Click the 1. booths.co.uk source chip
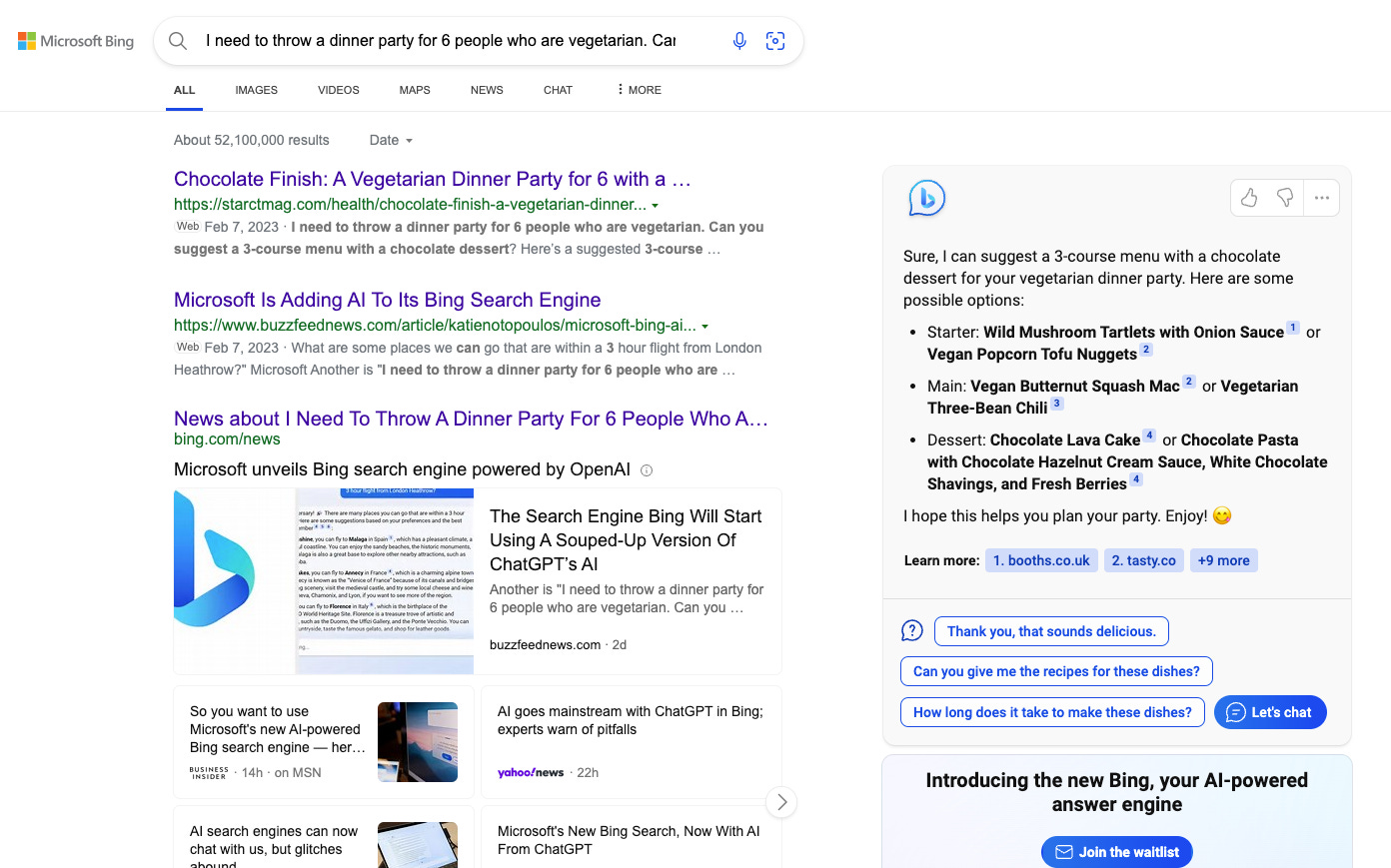Screen dimensions: 1391x868 (x=1041, y=560)
